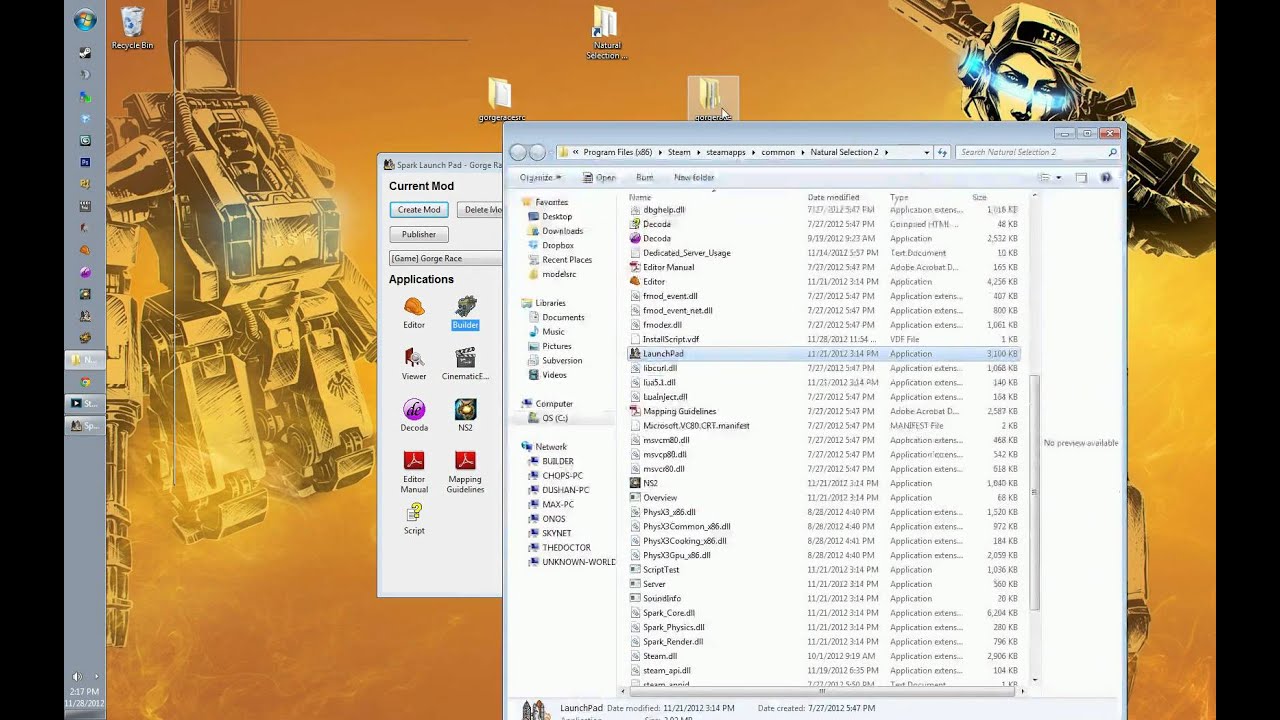
Task: Click the Explorer help icon
Action: pyautogui.click(x=1106, y=177)
